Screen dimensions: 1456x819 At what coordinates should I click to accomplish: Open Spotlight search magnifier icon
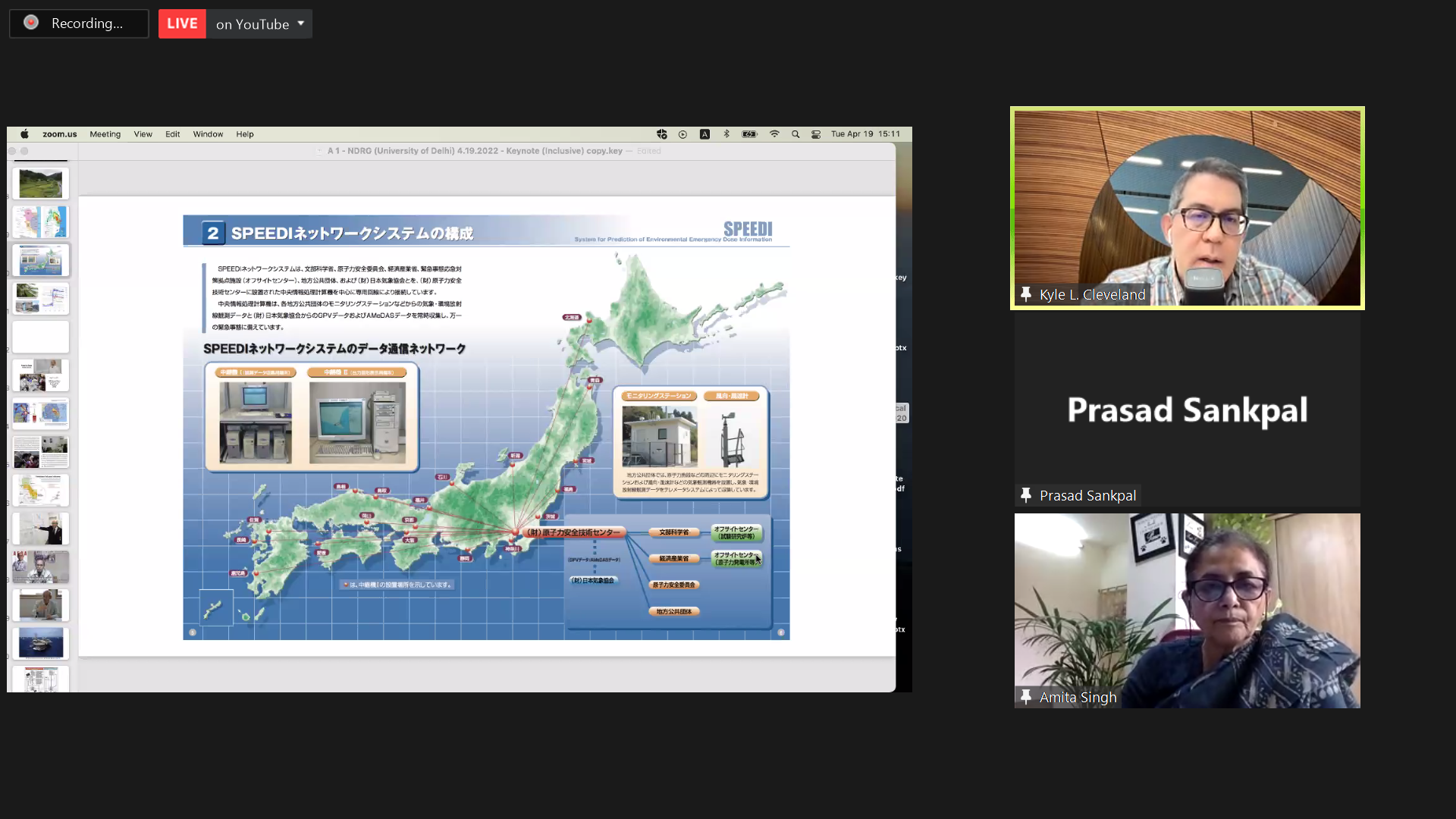pos(795,134)
